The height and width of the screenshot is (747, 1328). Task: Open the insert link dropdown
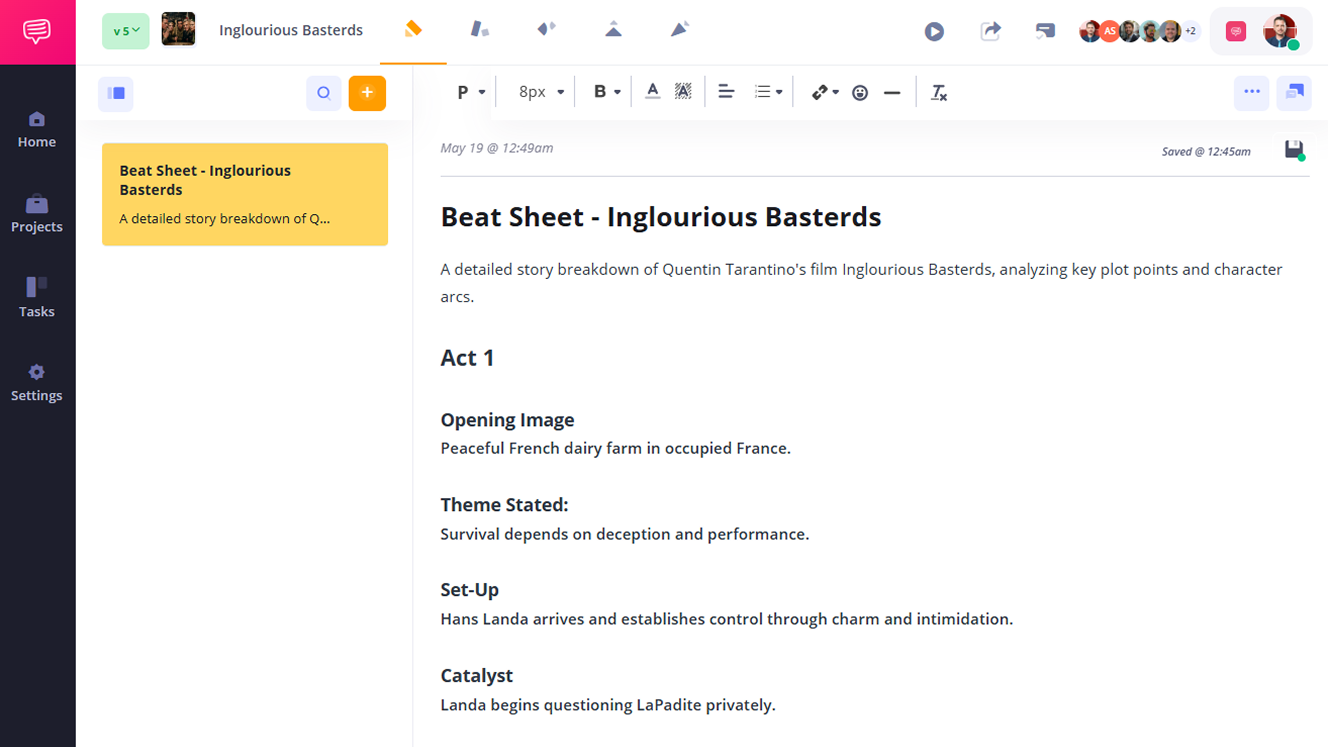[x=825, y=92]
